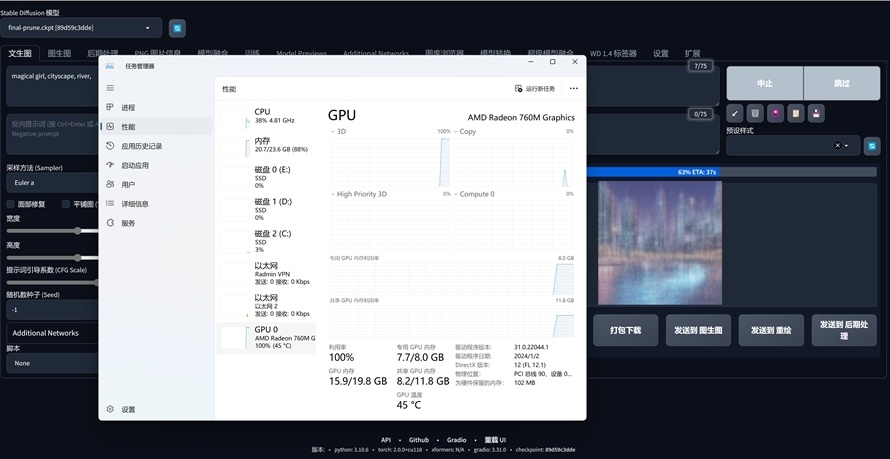Click the 发送到 后期处理 button
The height and width of the screenshot is (459, 890).
[x=844, y=330]
